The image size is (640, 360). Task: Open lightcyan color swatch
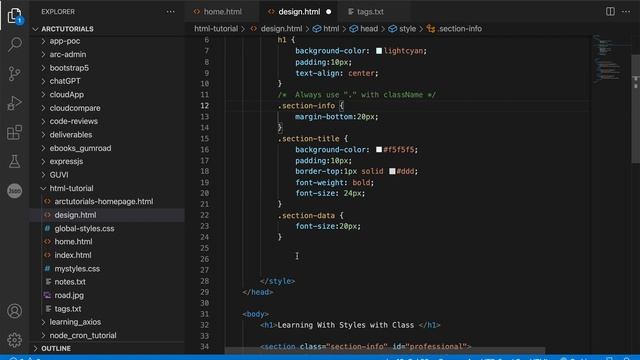379,51
